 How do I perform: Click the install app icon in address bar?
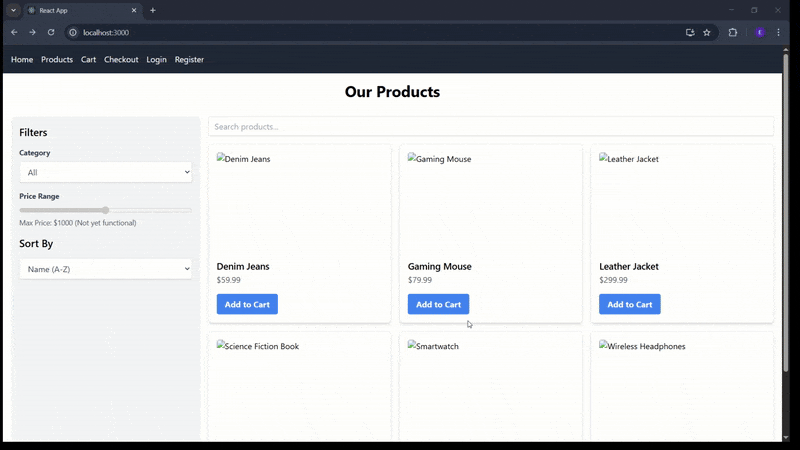pos(690,32)
